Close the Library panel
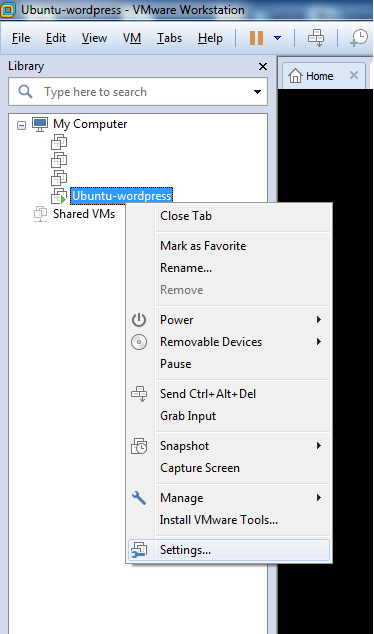 tap(263, 66)
